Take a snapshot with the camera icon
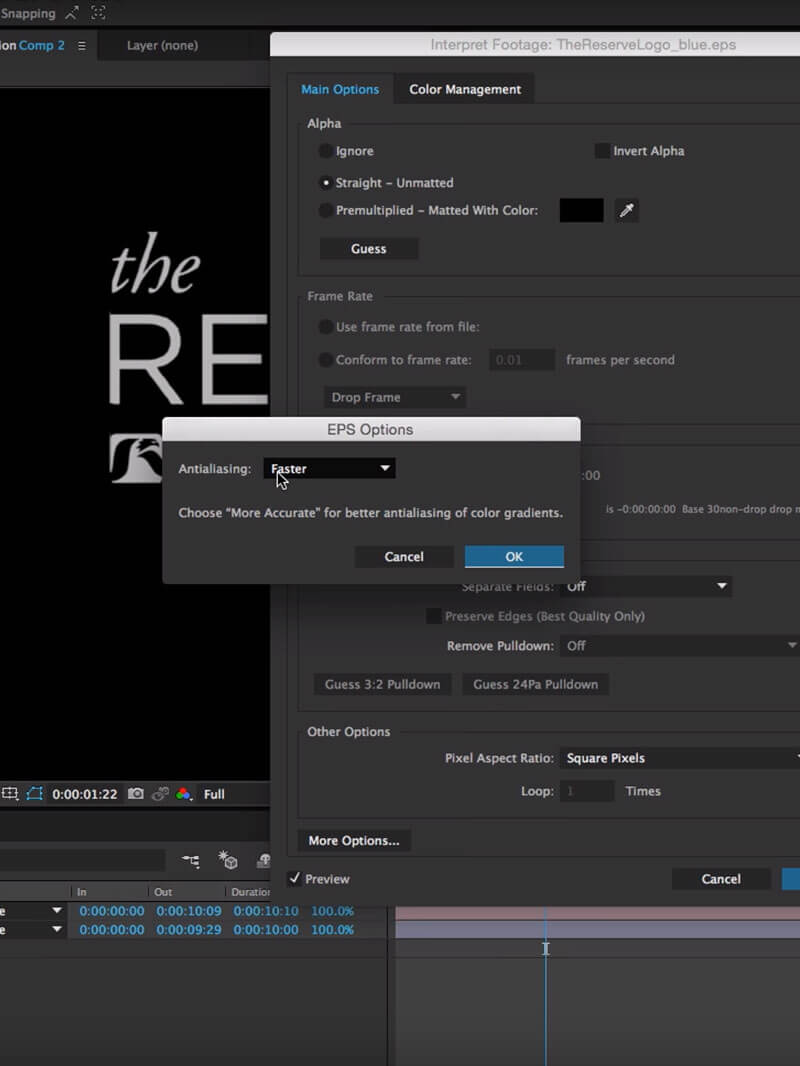Viewport: 800px width, 1066px height. point(136,793)
